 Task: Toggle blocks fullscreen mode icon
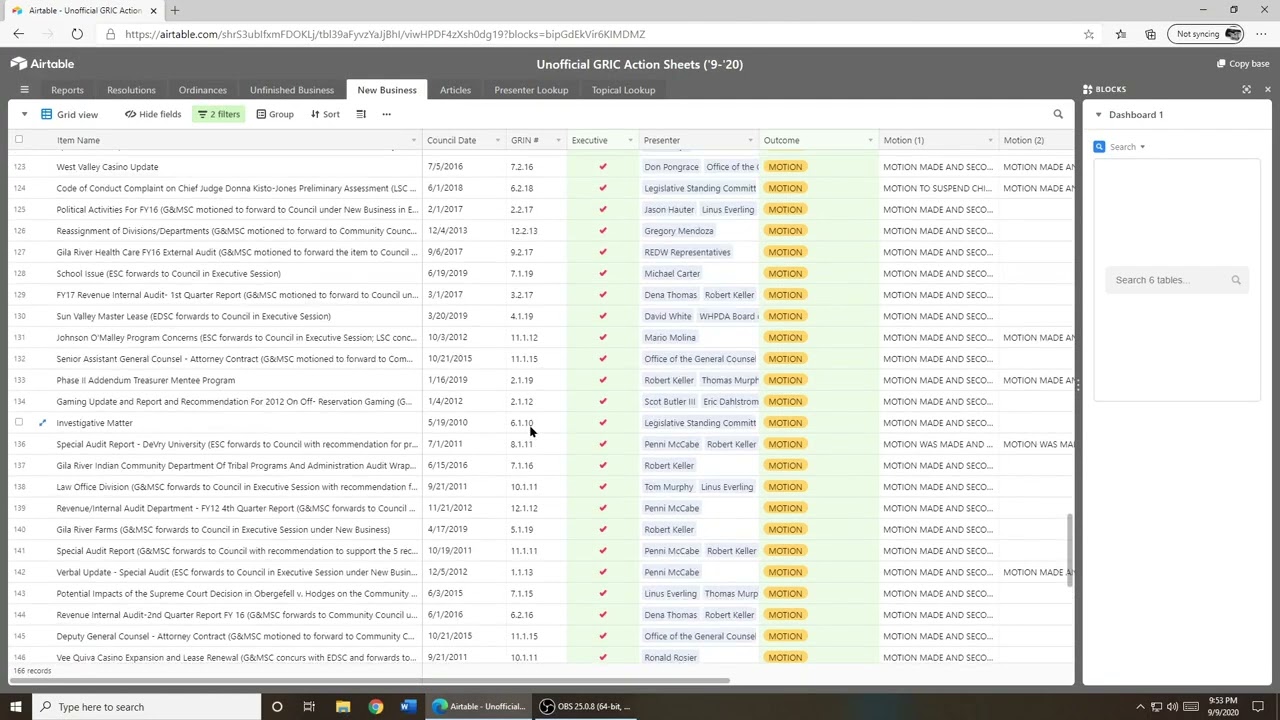(1246, 90)
